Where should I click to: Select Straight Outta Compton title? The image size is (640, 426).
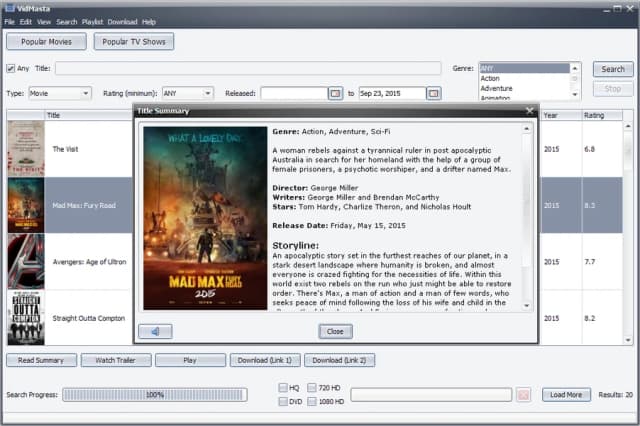coord(89,318)
